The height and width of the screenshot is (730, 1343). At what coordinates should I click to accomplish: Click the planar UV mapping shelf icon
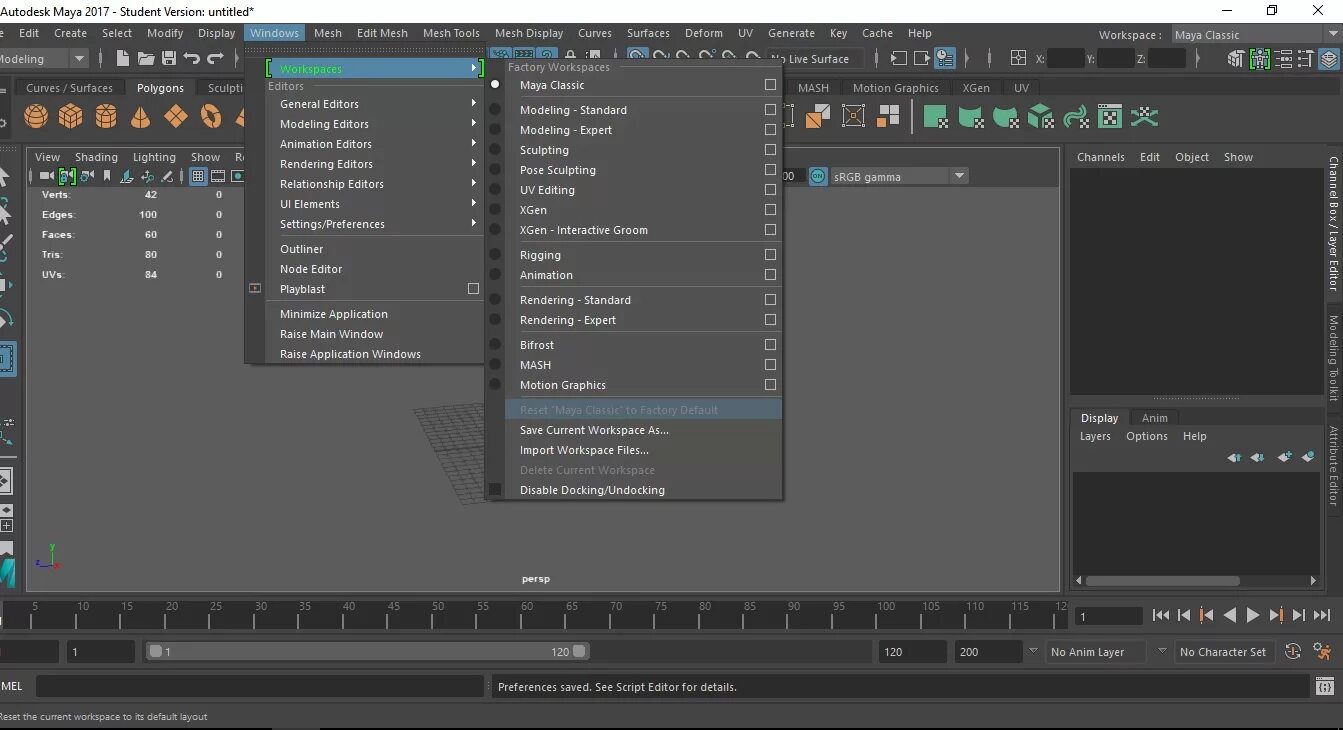point(937,117)
